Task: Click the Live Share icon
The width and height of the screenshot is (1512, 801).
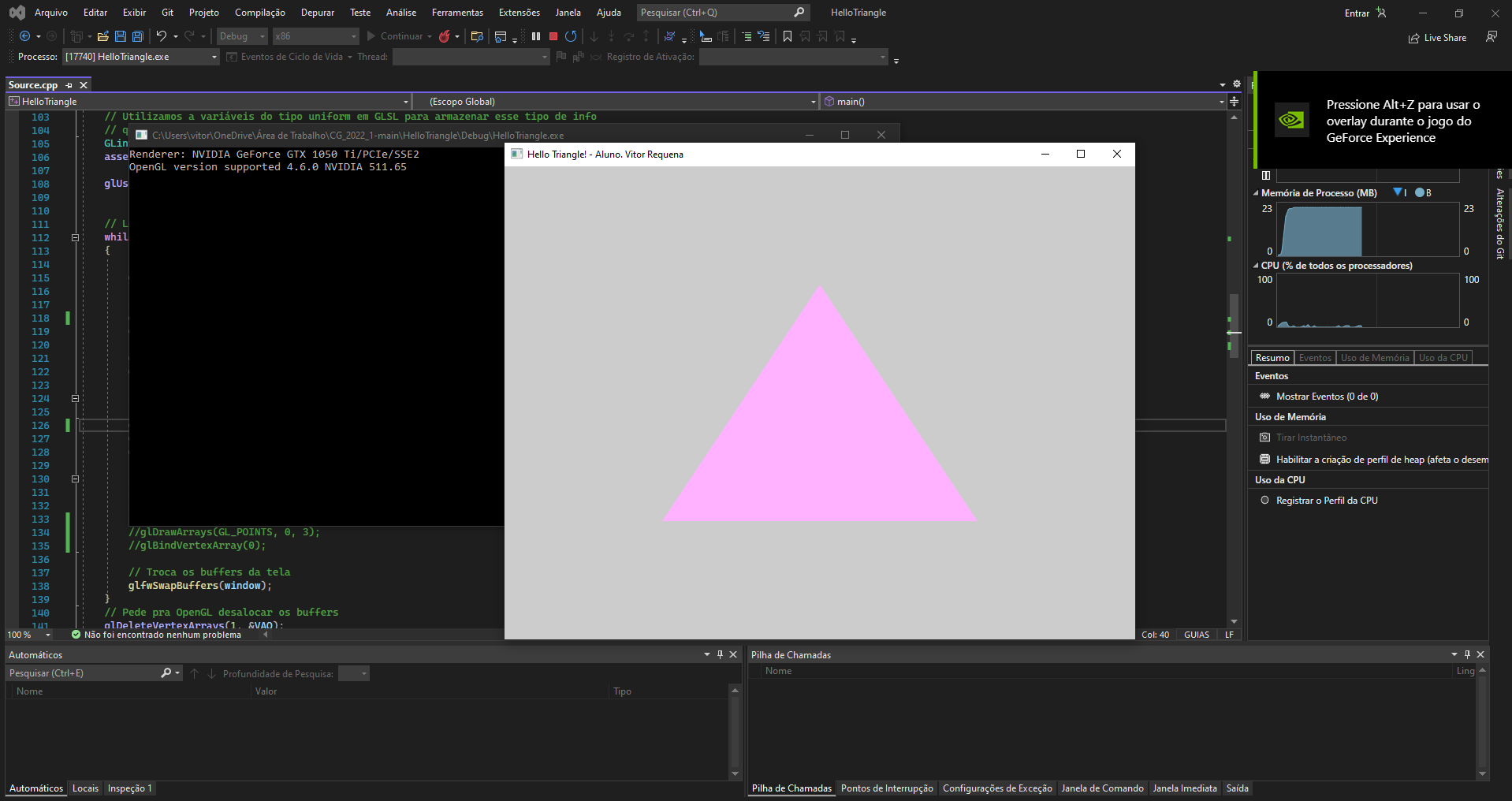Action: pyautogui.click(x=1414, y=38)
